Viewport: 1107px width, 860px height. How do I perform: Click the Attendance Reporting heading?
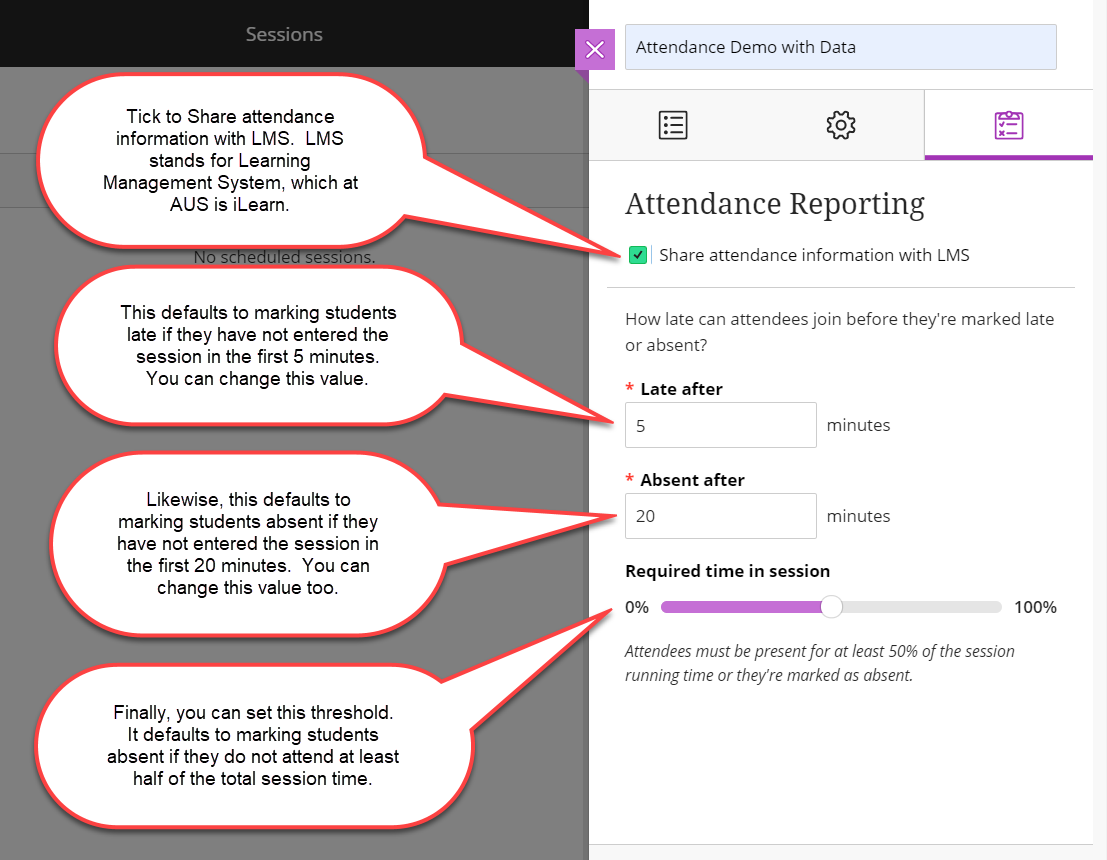[x=774, y=204]
